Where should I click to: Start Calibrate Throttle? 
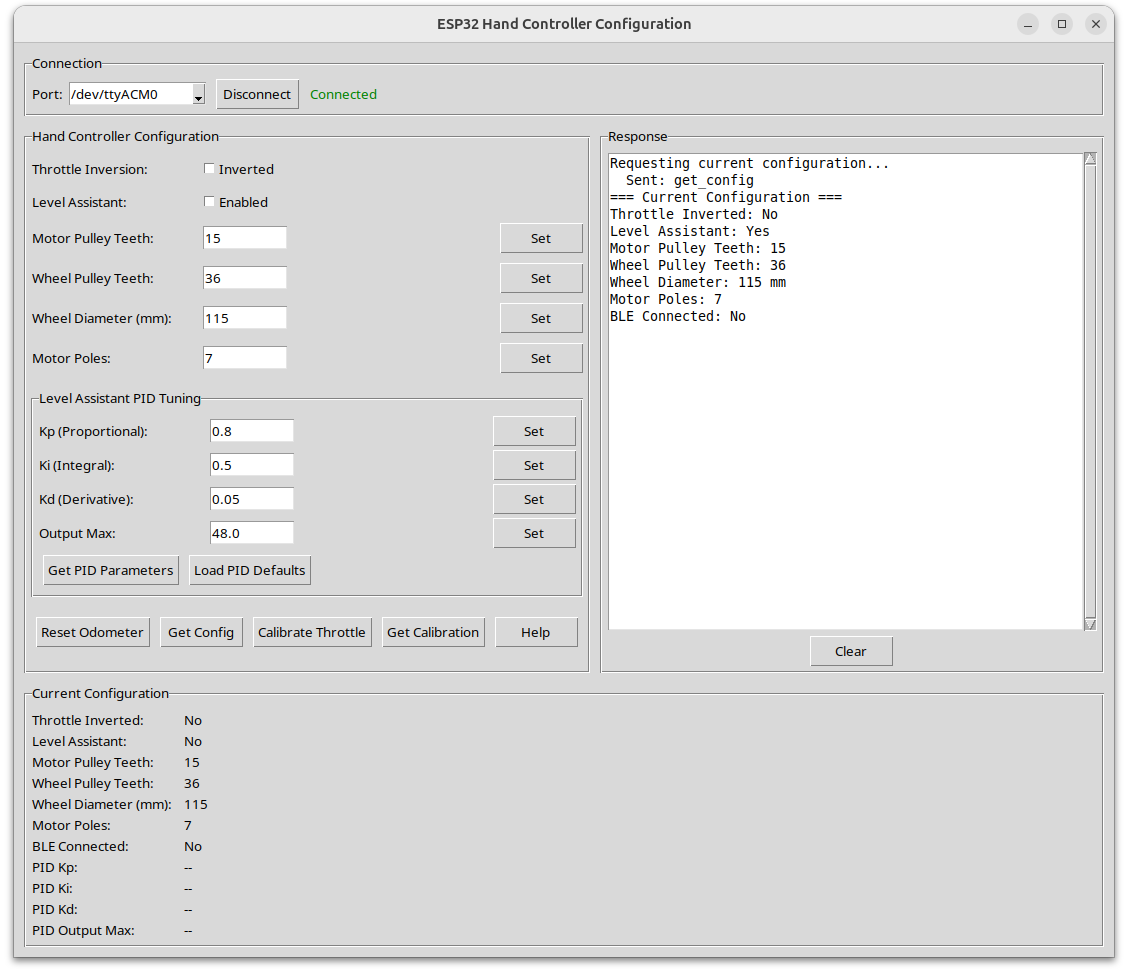point(312,632)
